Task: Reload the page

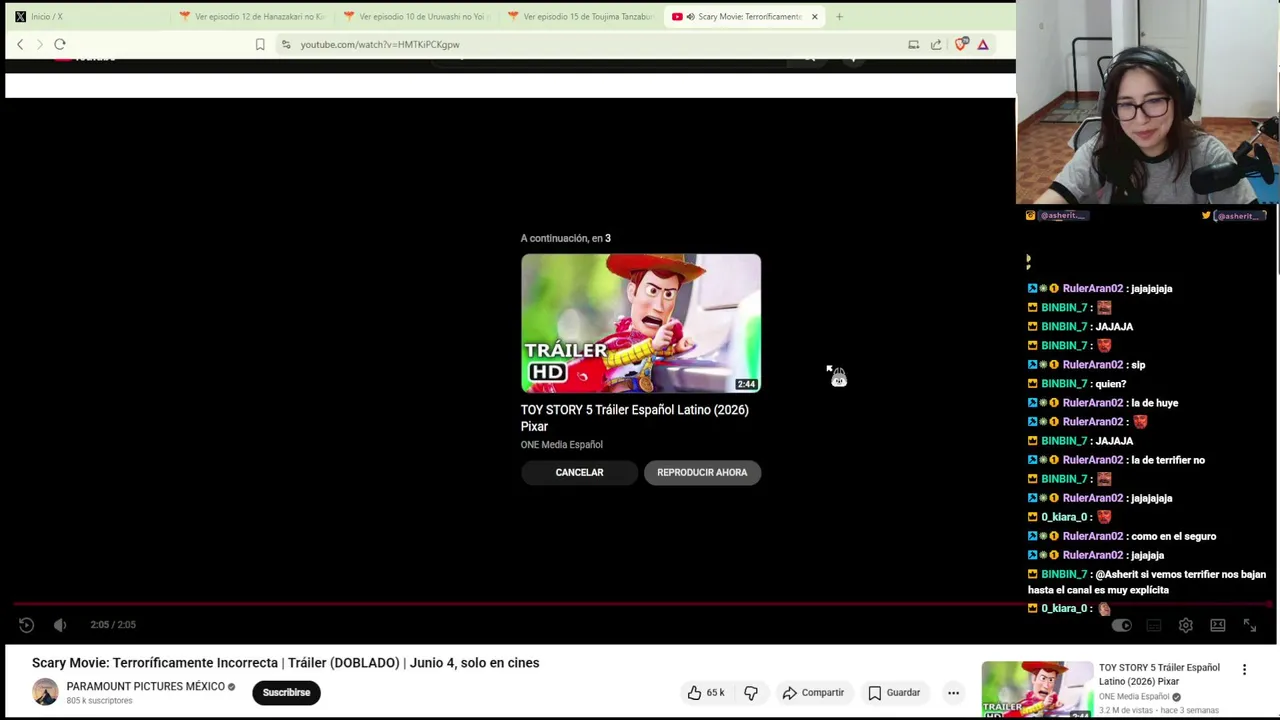Action: tap(60, 44)
